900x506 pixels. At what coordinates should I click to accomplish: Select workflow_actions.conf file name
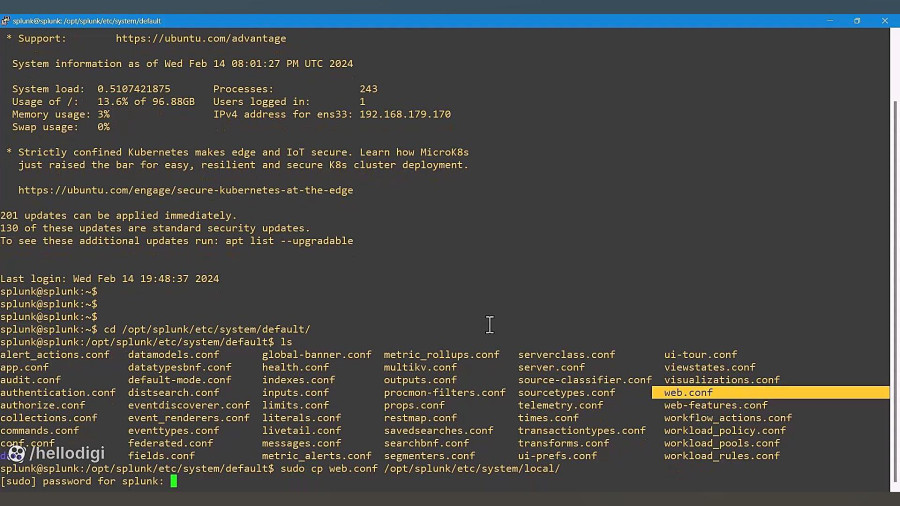point(728,418)
